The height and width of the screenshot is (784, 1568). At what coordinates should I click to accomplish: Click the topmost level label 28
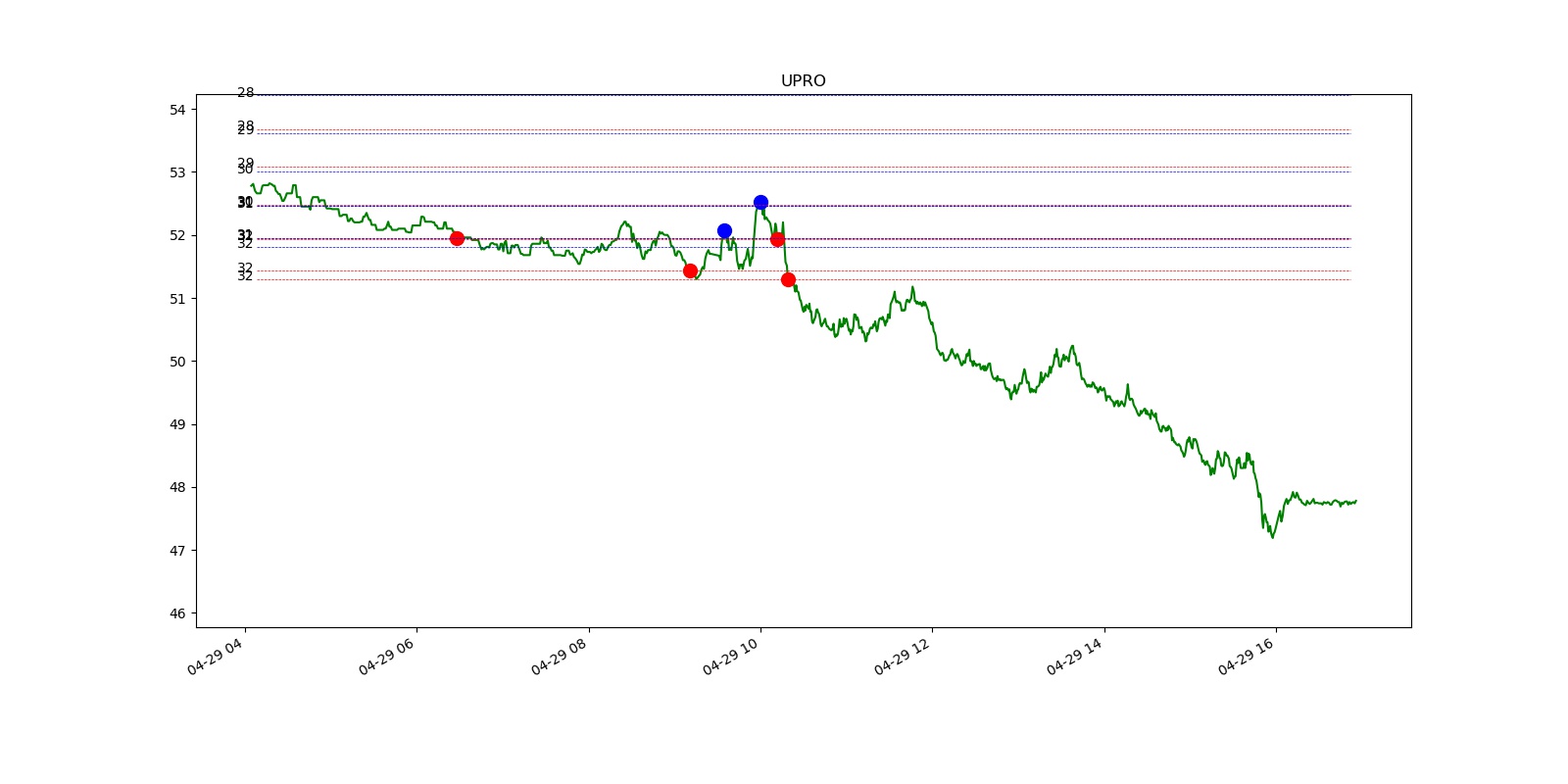click(245, 93)
